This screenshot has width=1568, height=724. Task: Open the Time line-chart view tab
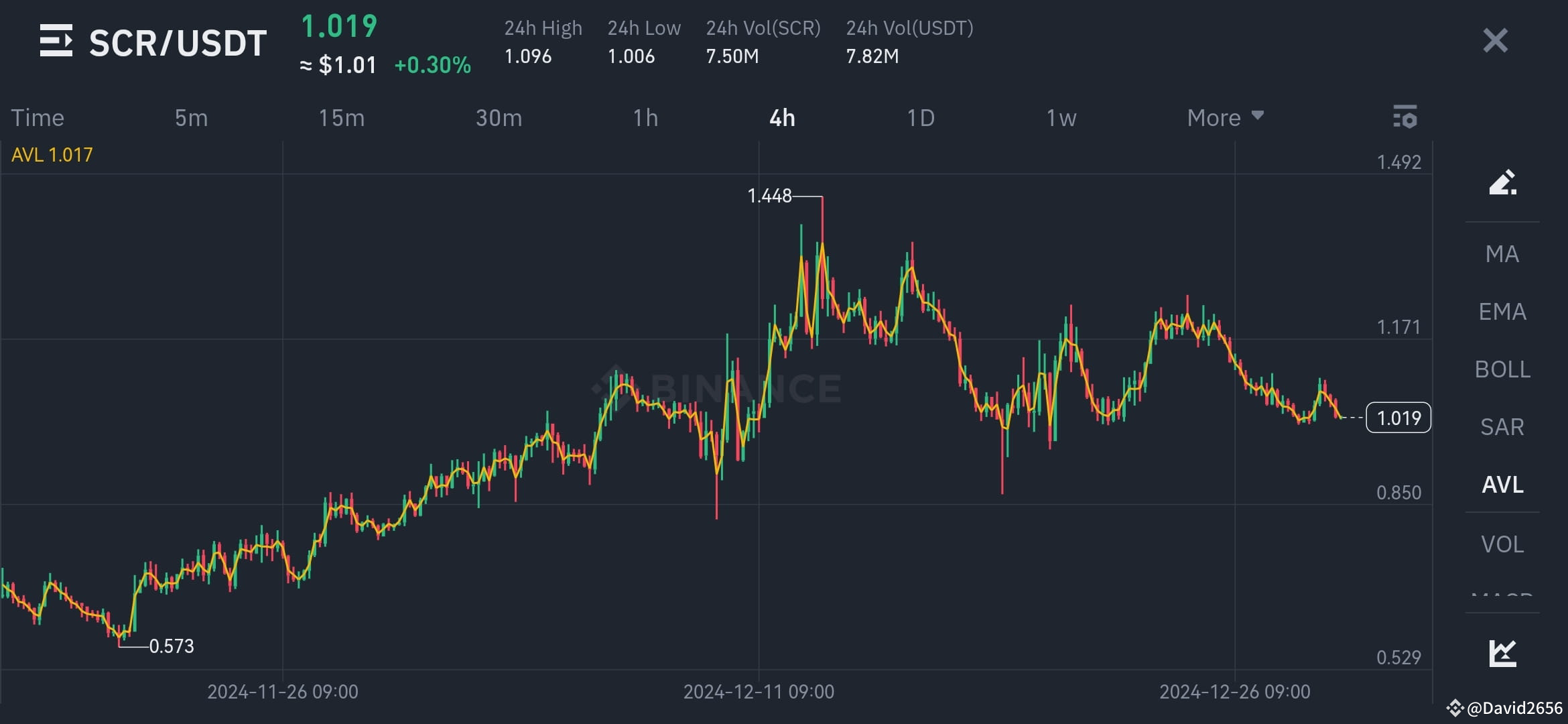pyautogui.click(x=38, y=117)
